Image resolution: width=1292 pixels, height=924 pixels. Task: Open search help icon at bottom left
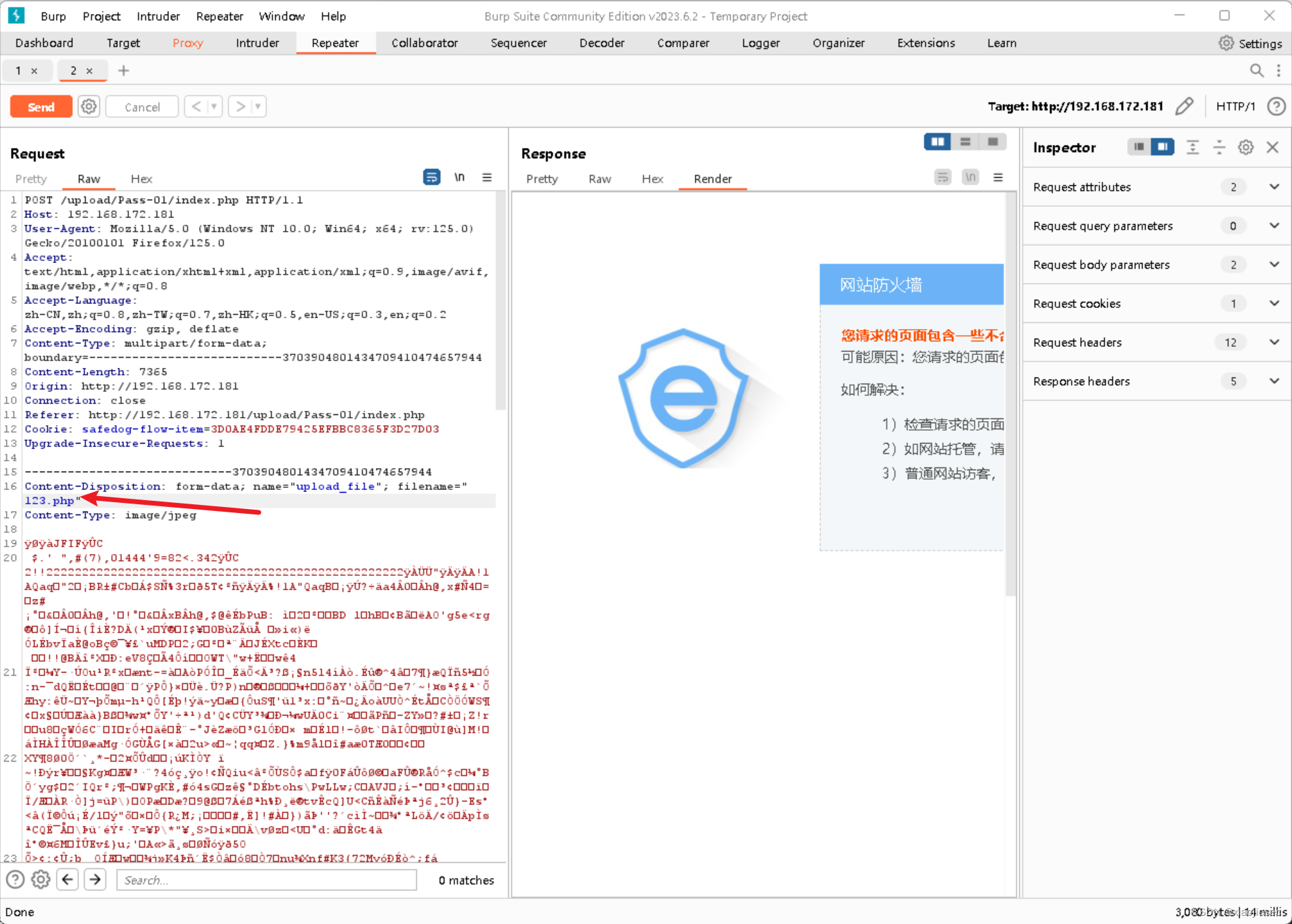point(15,880)
